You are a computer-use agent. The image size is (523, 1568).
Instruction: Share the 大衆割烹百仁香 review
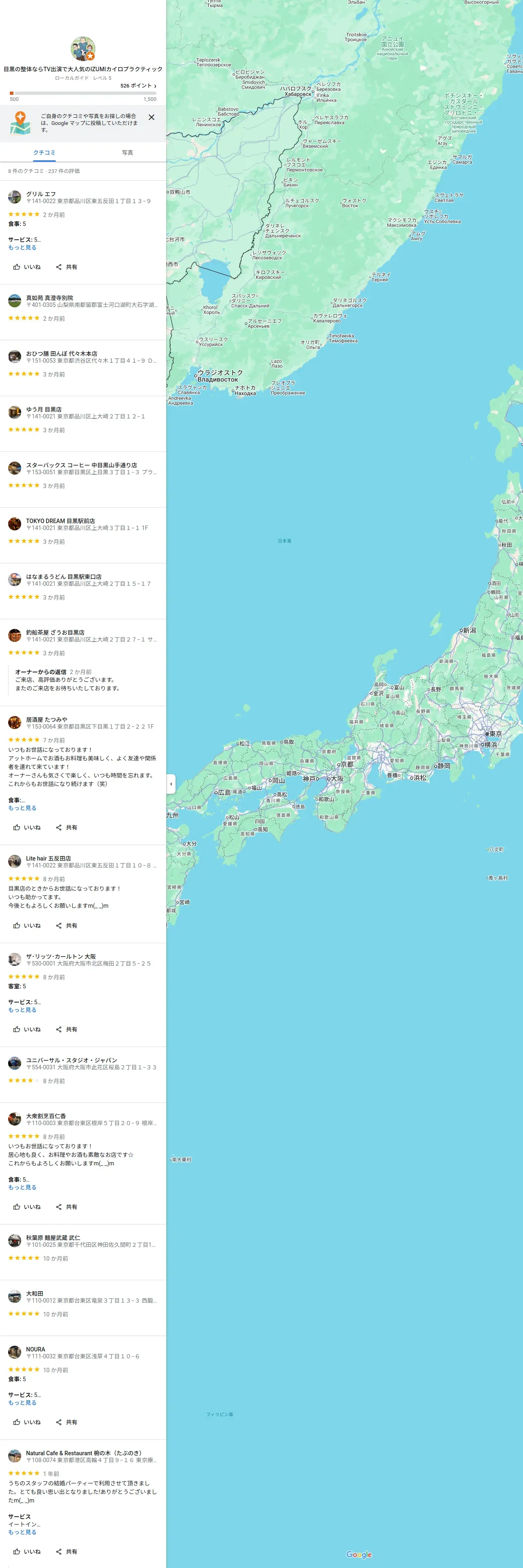pyautogui.click(x=66, y=1207)
